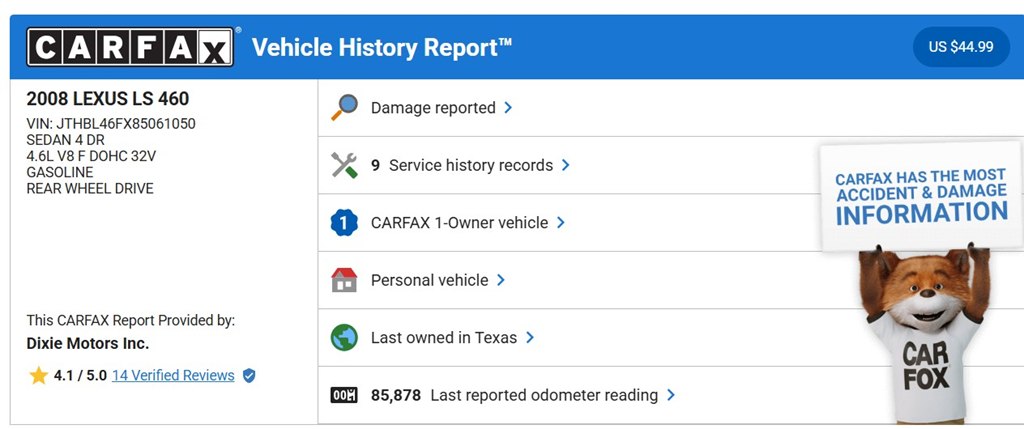Expand the Last owned in Texas chevron

point(530,338)
